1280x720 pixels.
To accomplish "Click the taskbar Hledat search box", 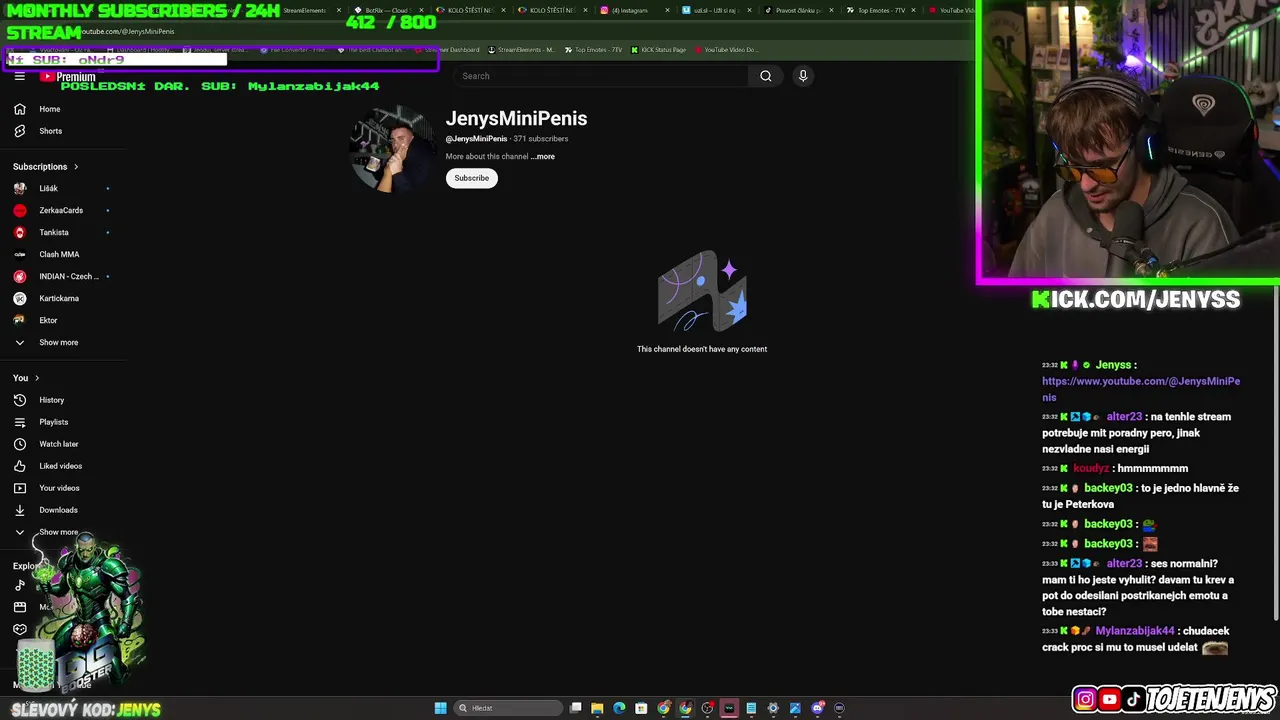I will coord(508,708).
